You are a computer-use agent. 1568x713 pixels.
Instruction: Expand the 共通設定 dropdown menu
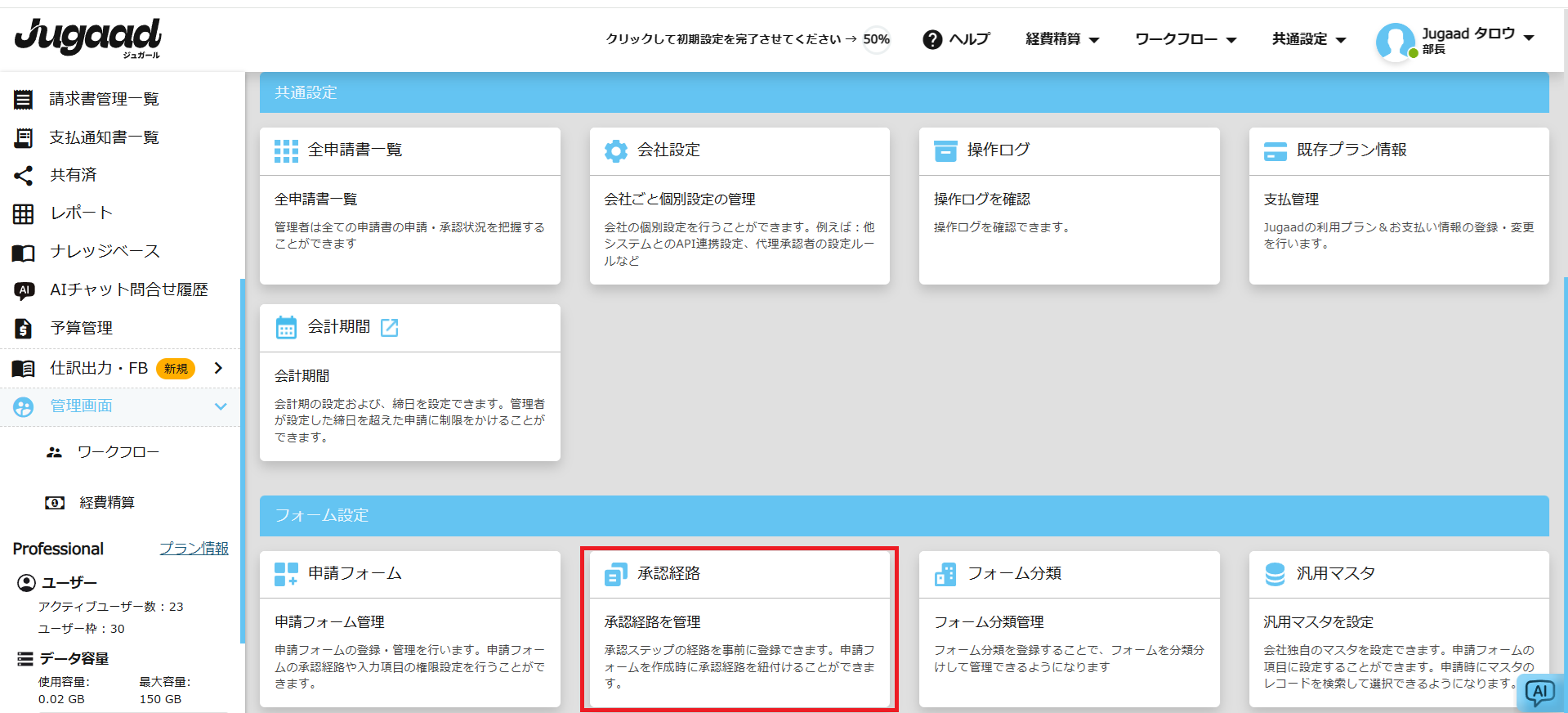(x=1308, y=39)
